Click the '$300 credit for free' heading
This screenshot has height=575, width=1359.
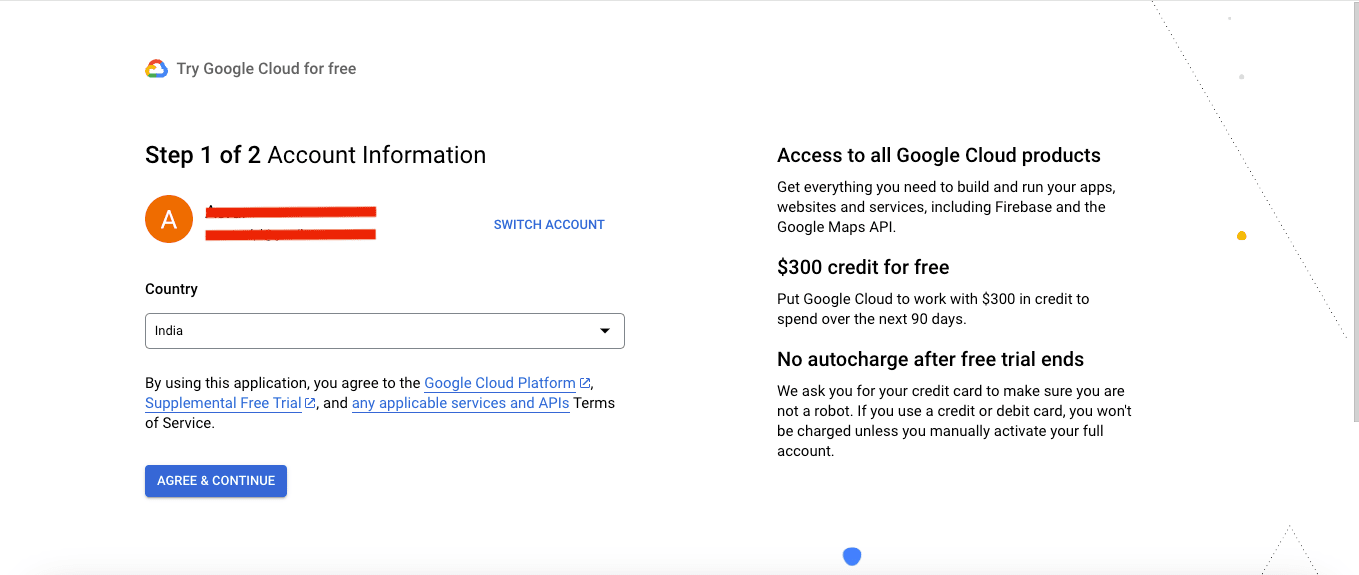(863, 267)
